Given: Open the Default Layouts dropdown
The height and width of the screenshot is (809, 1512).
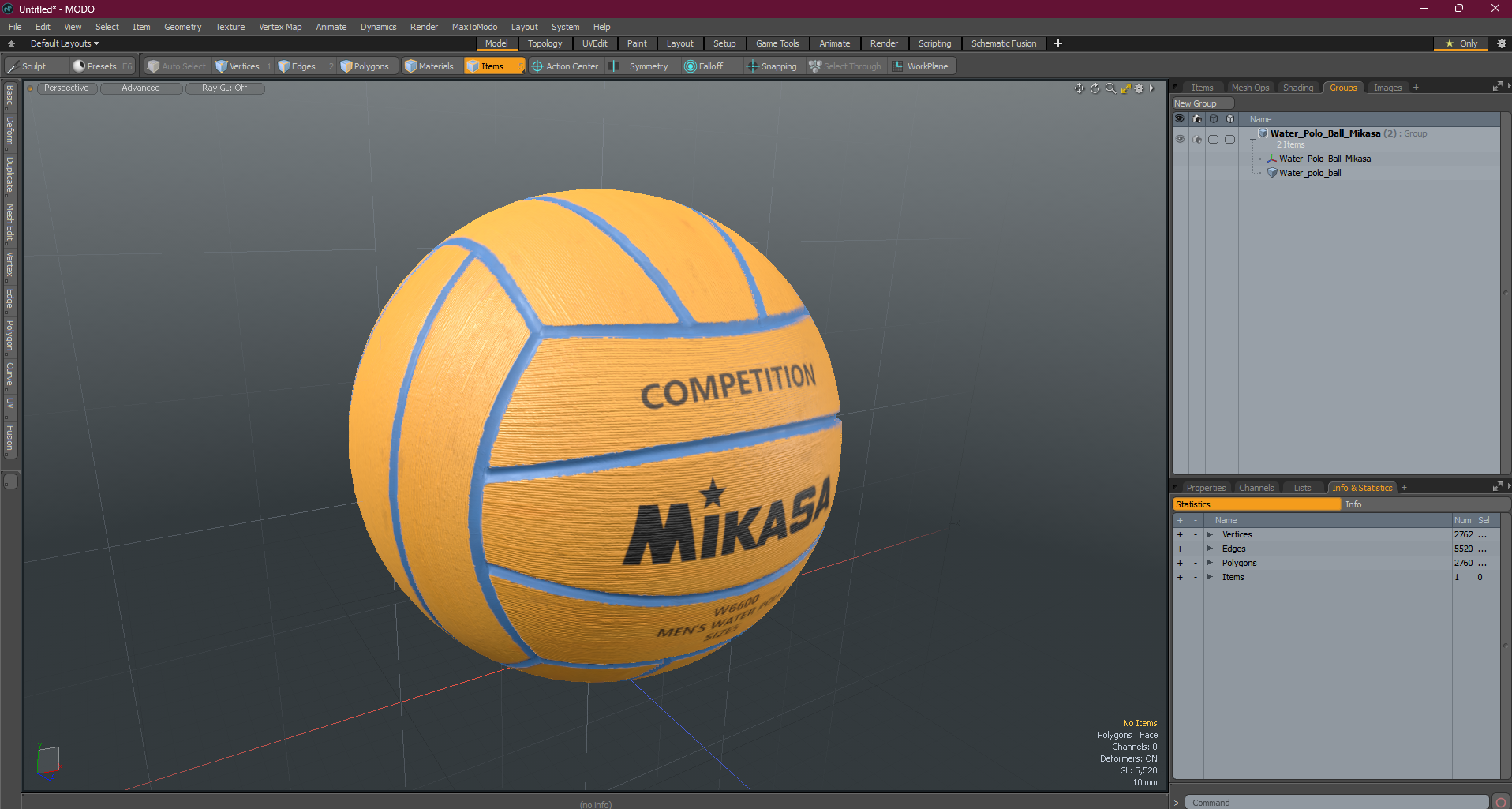Looking at the screenshot, I should click(65, 43).
